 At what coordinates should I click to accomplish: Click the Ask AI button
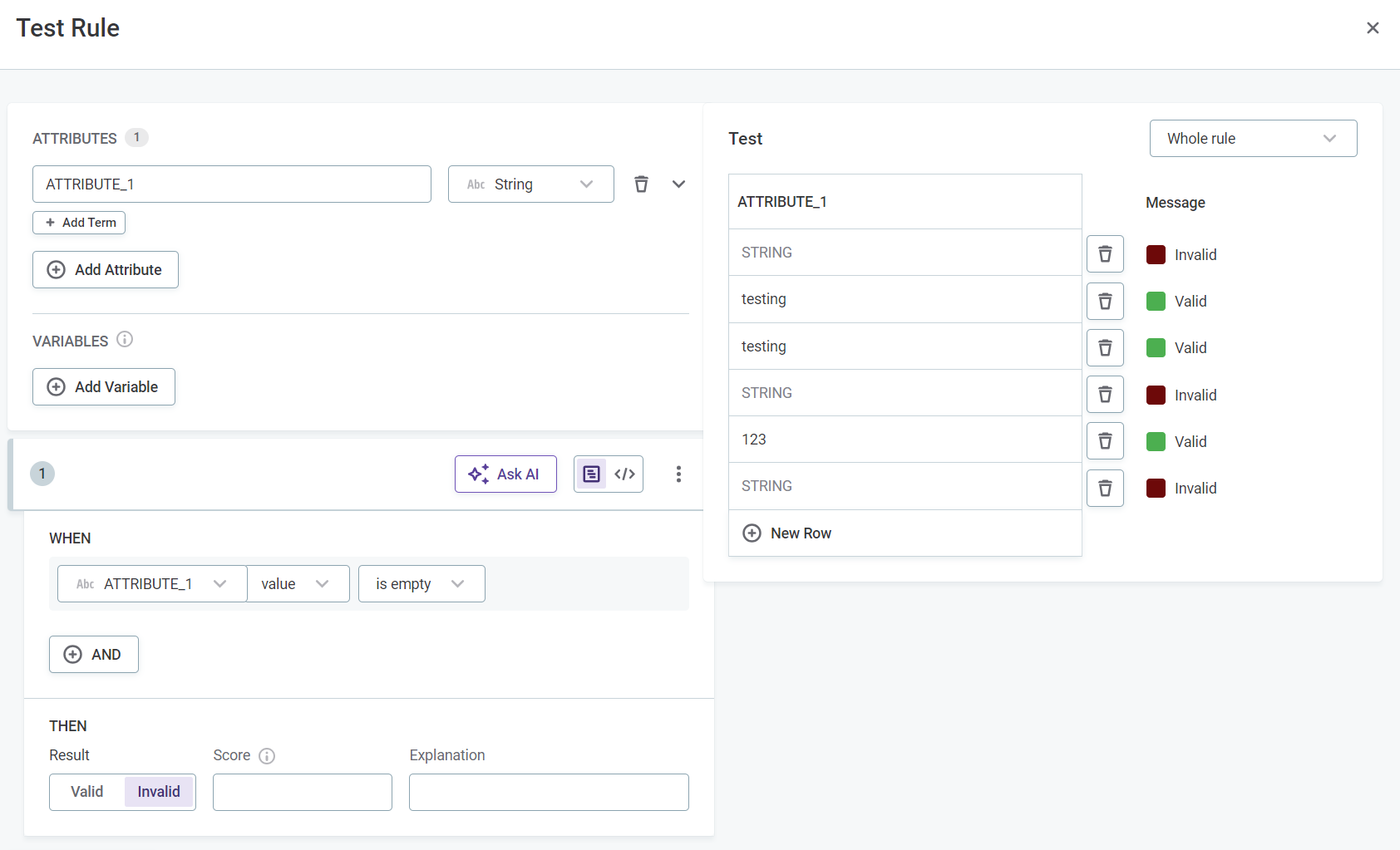click(505, 474)
